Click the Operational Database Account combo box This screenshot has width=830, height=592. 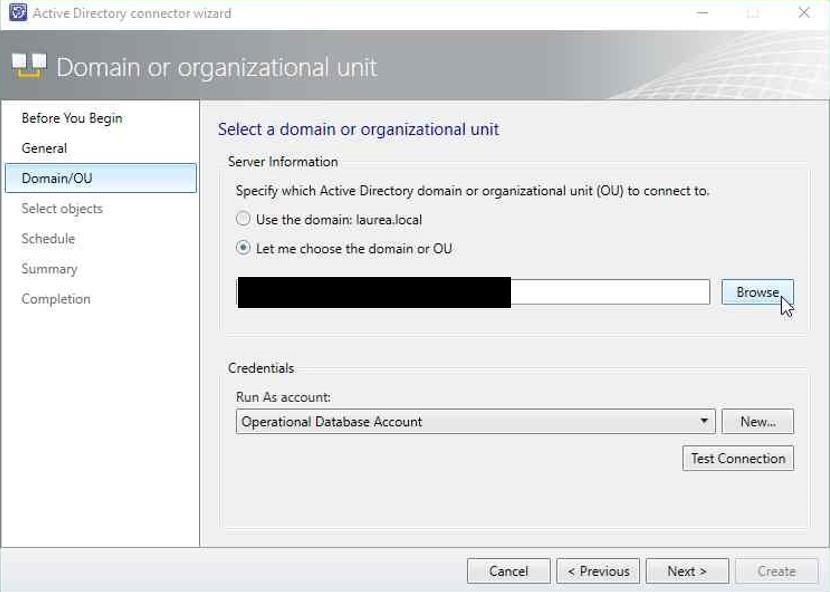(475, 421)
